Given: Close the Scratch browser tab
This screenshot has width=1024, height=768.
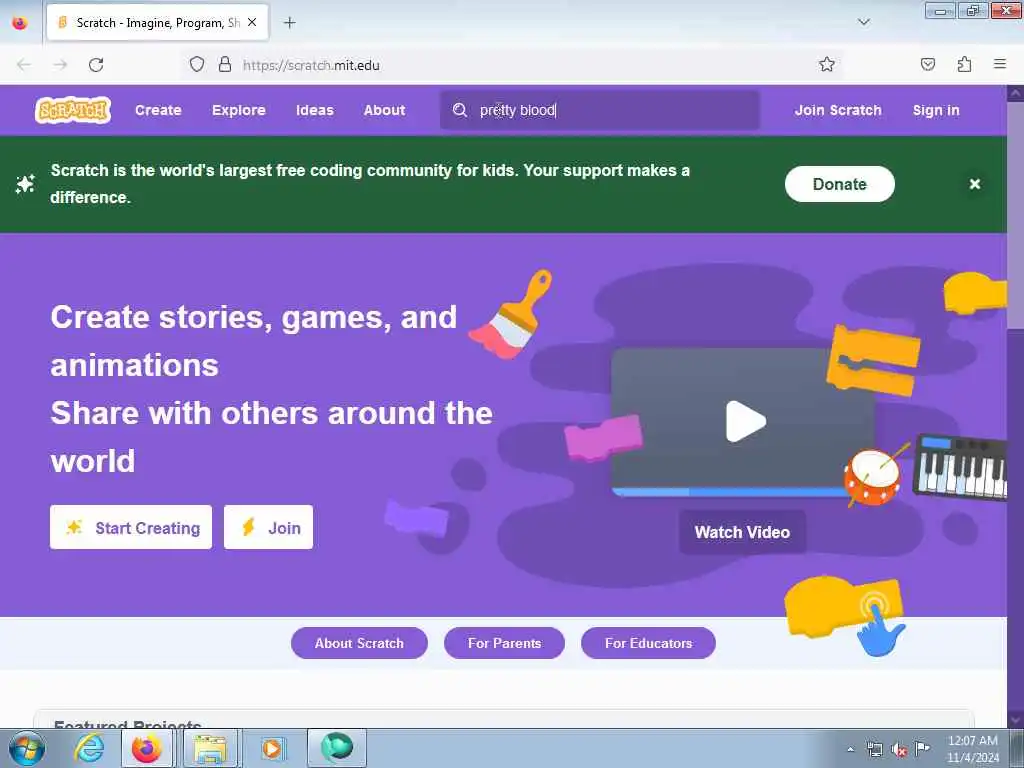Looking at the screenshot, I should pyautogui.click(x=252, y=22).
